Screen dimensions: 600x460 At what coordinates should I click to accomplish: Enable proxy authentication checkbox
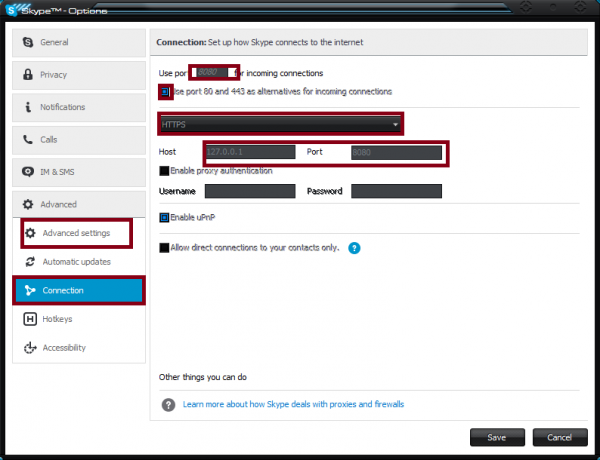164,171
